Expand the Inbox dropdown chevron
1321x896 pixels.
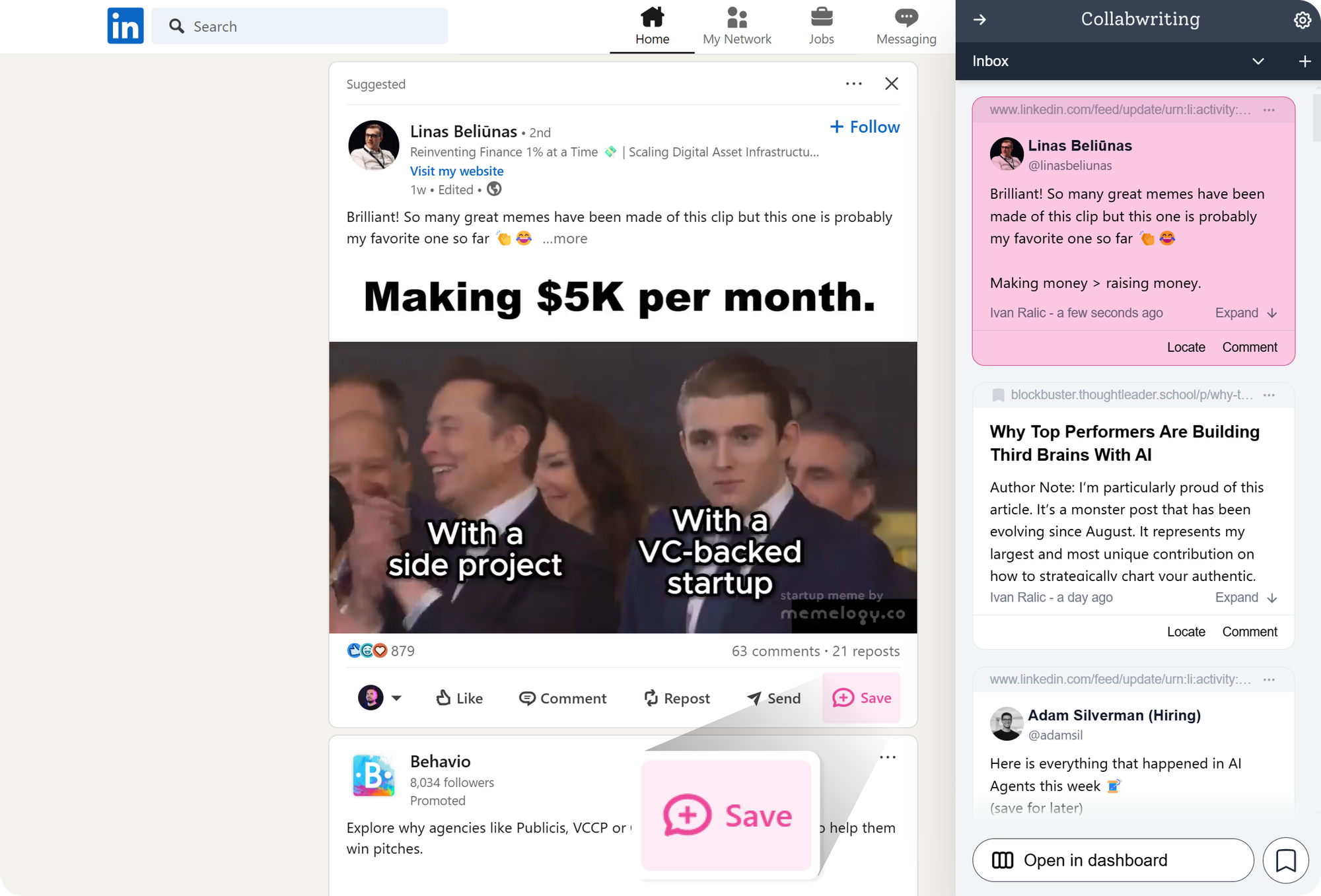(1258, 61)
